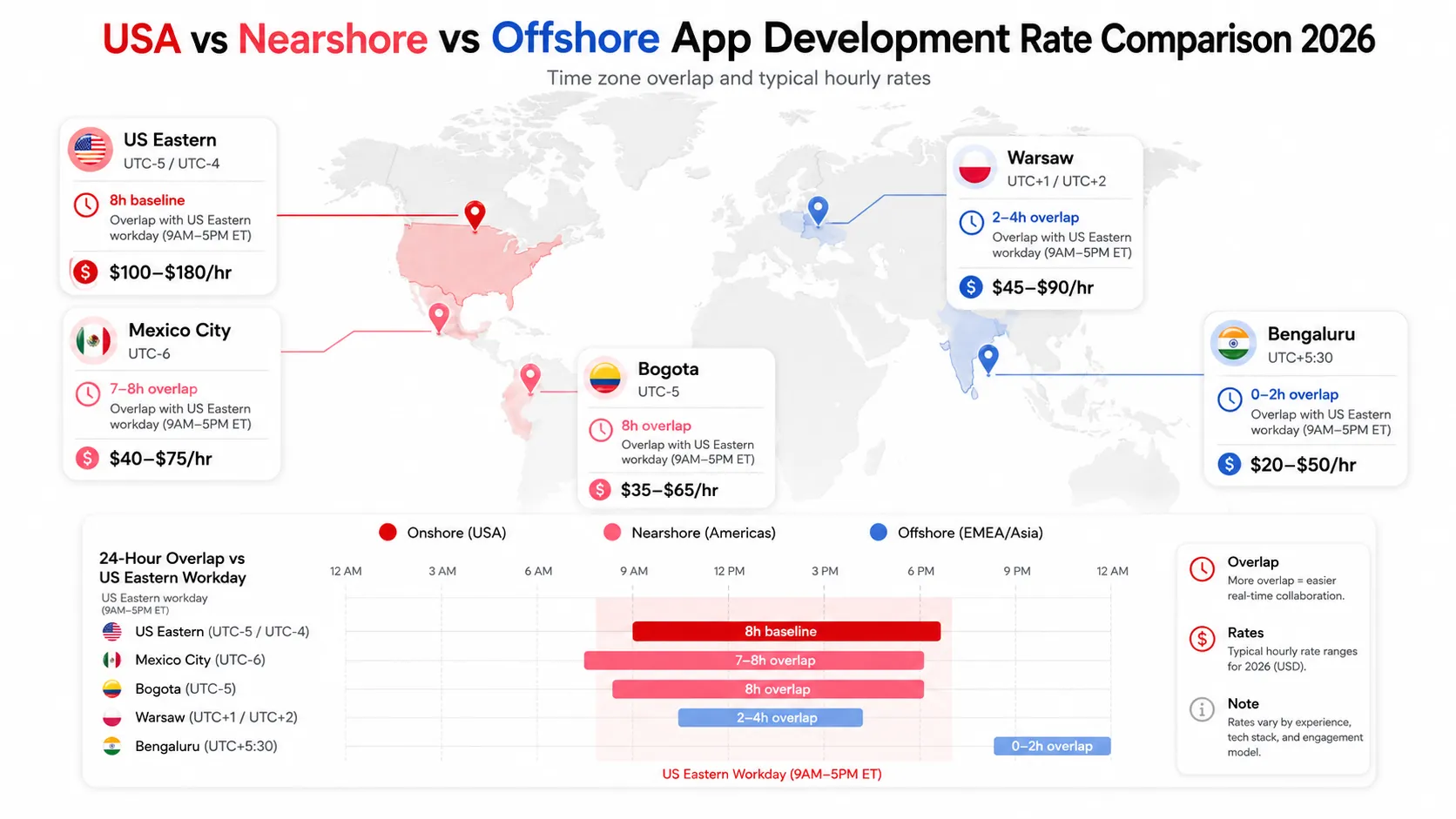Image resolution: width=1456 pixels, height=819 pixels.
Task: Click the 12 PM timeline axis label
Action: tap(730, 571)
